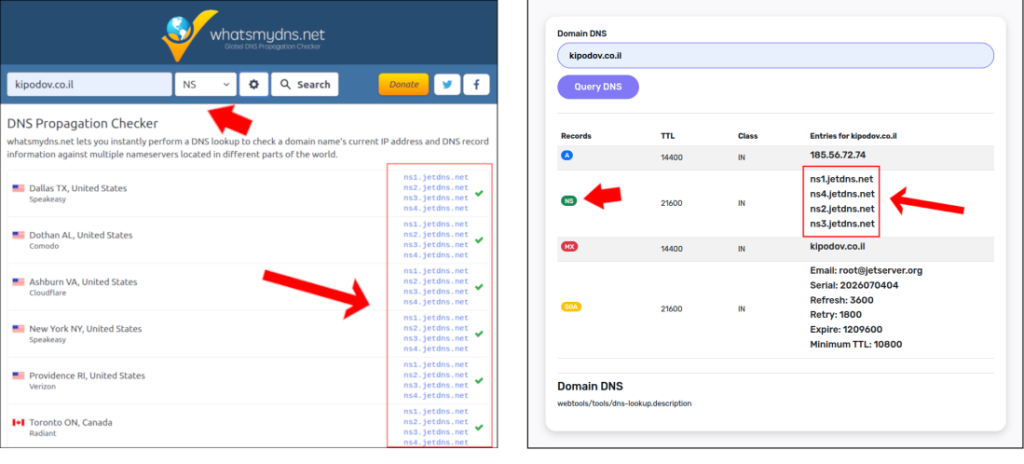The image size is (1024, 464).
Task: Select Providence RI, United States text
Action: (x=88, y=376)
